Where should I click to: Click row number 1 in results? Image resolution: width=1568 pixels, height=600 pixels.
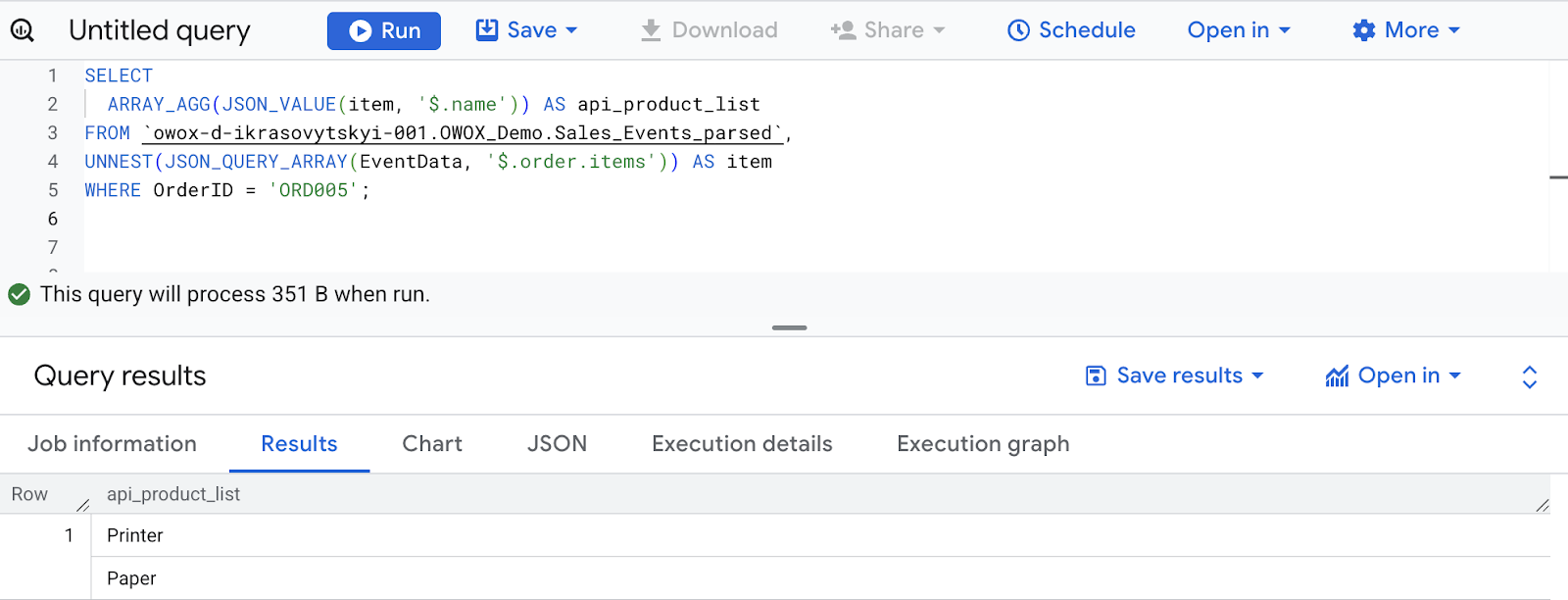69,535
